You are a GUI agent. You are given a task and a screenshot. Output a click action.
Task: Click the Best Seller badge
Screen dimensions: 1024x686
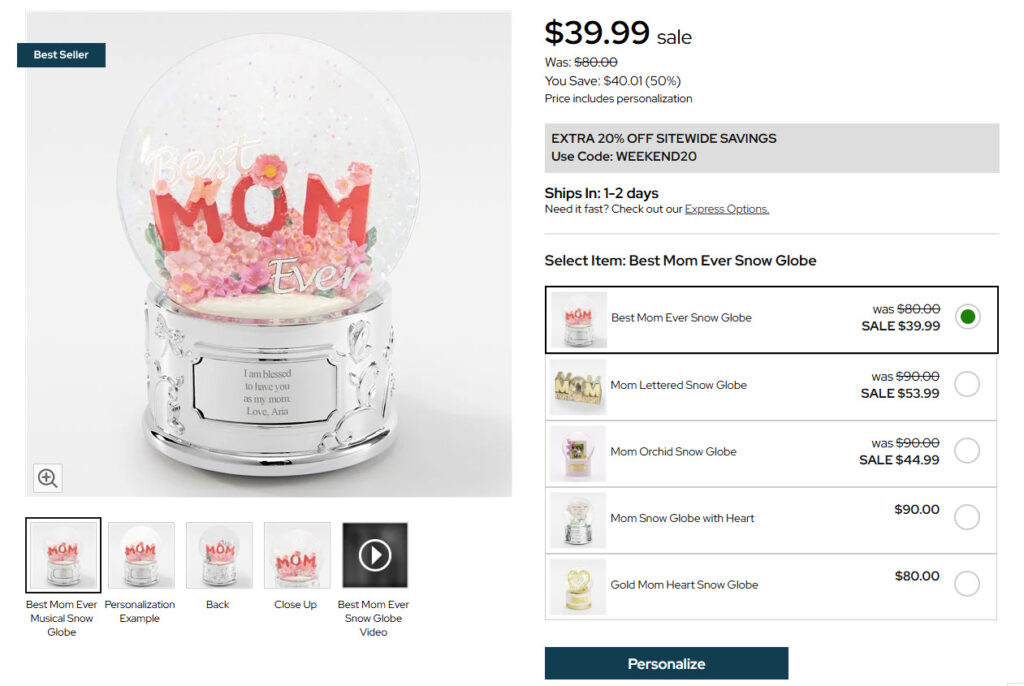tap(61, 56)
